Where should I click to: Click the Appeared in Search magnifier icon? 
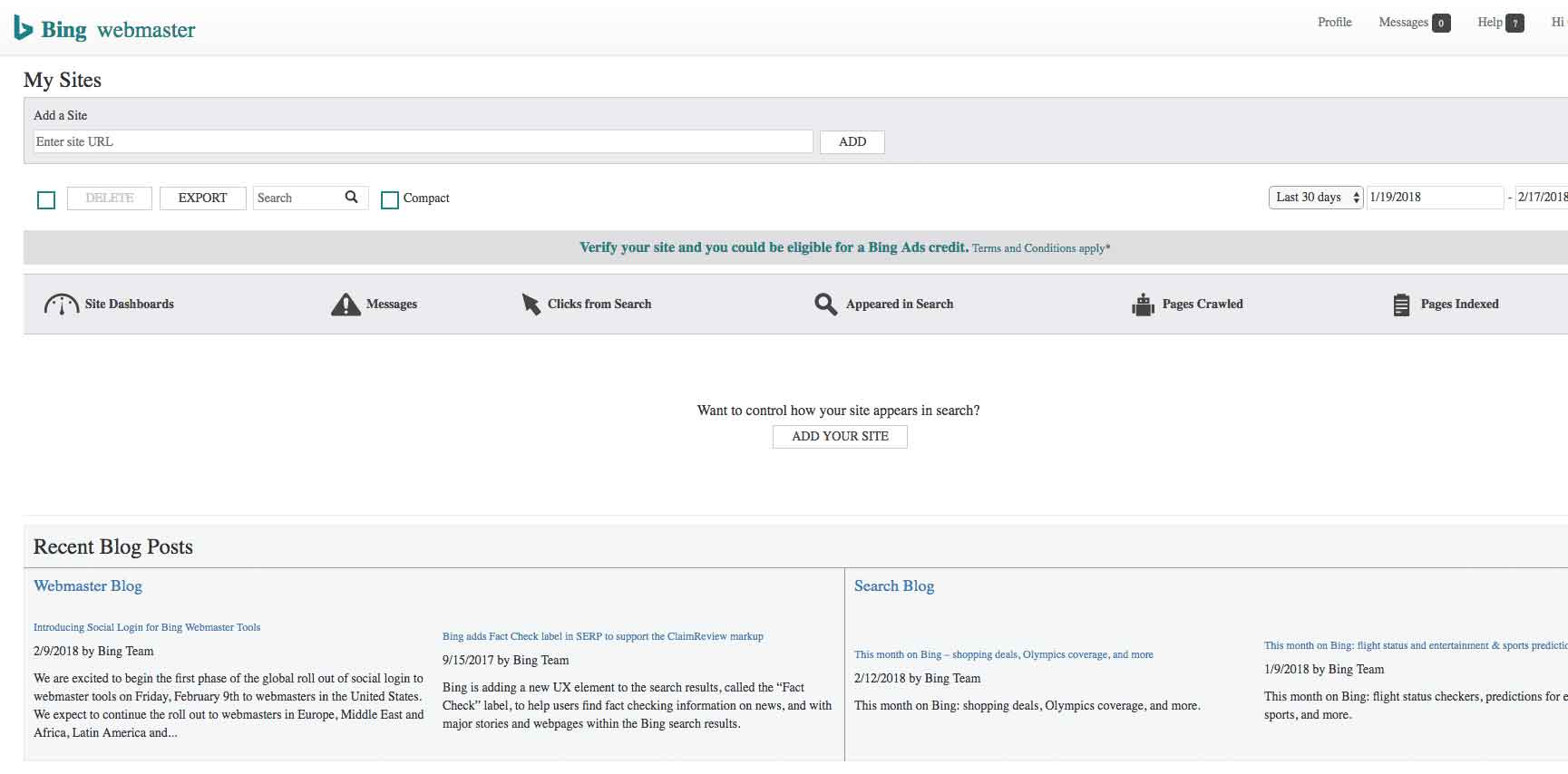[825, 305]
